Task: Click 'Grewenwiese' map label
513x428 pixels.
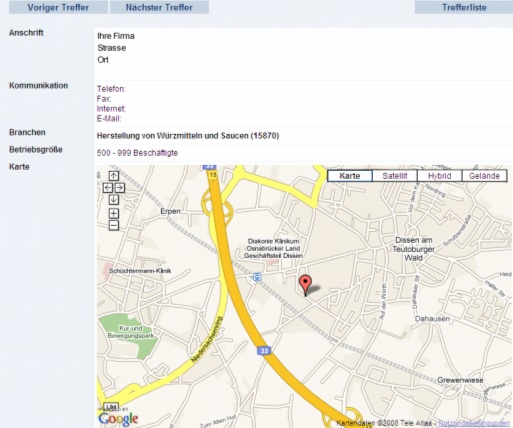Action: point(460,380)
